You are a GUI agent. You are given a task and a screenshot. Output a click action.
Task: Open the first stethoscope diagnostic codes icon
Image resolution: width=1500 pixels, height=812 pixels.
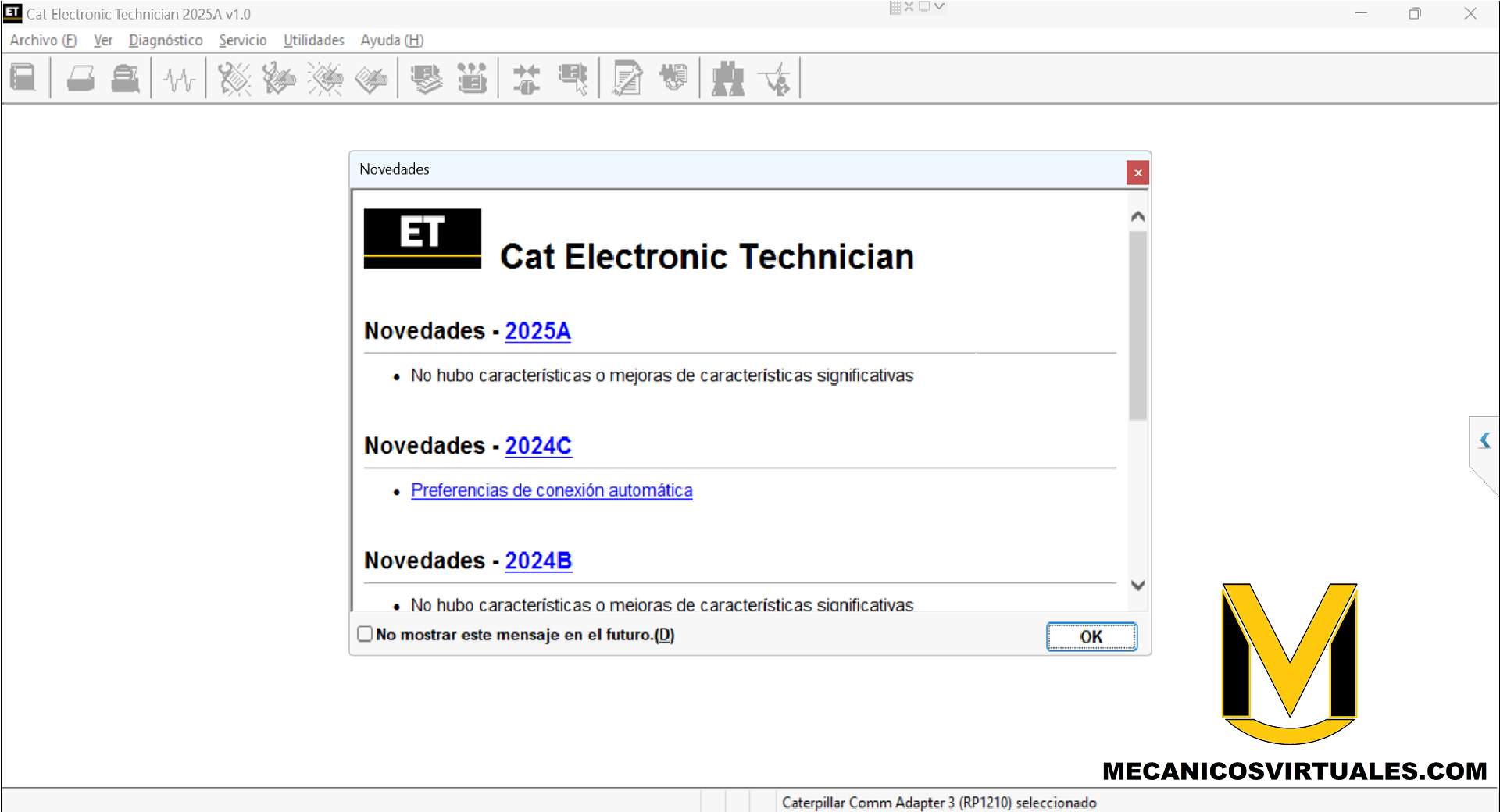click(234, 79)
